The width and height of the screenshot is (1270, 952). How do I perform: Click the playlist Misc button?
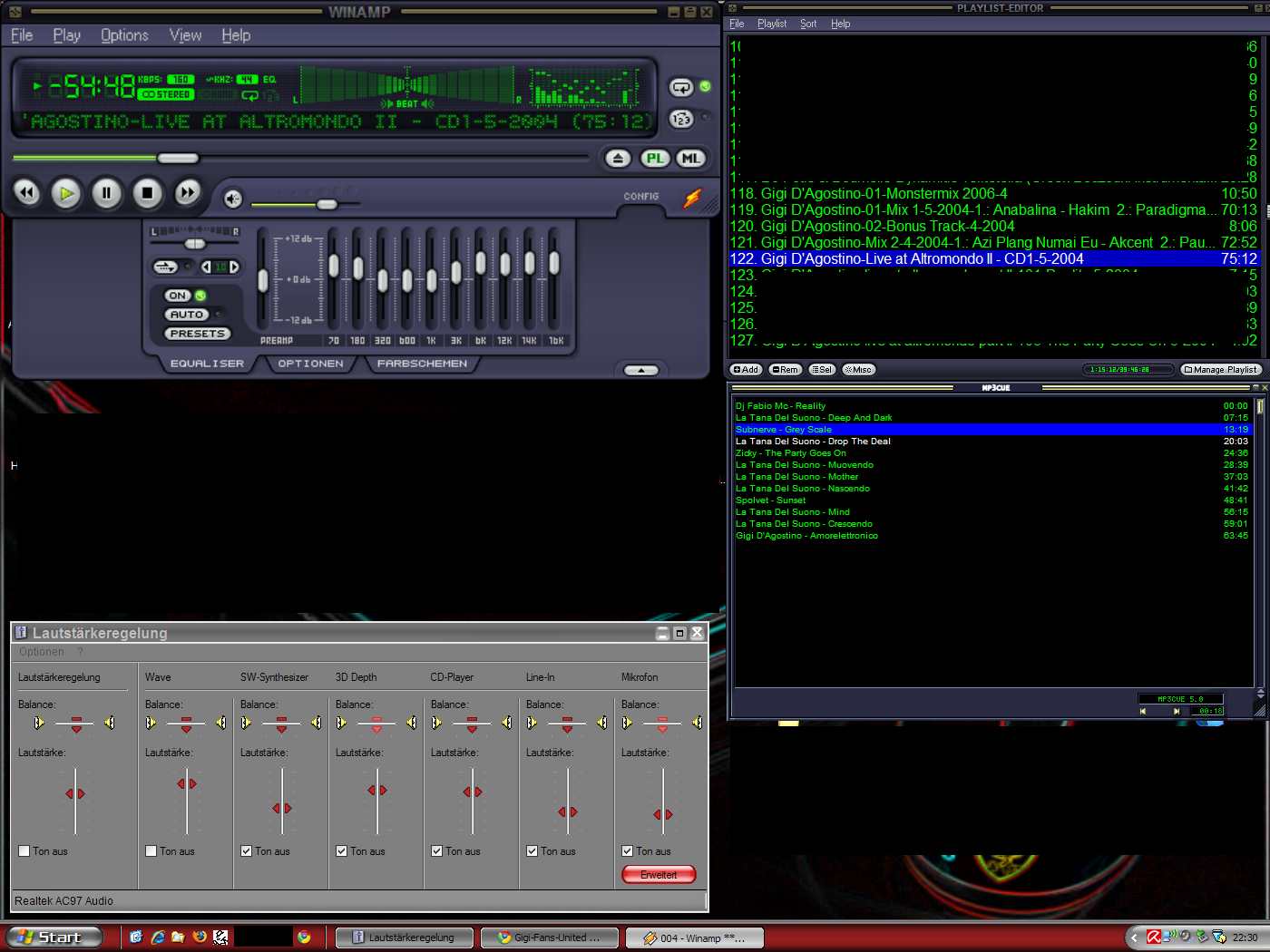coord(858,369)
